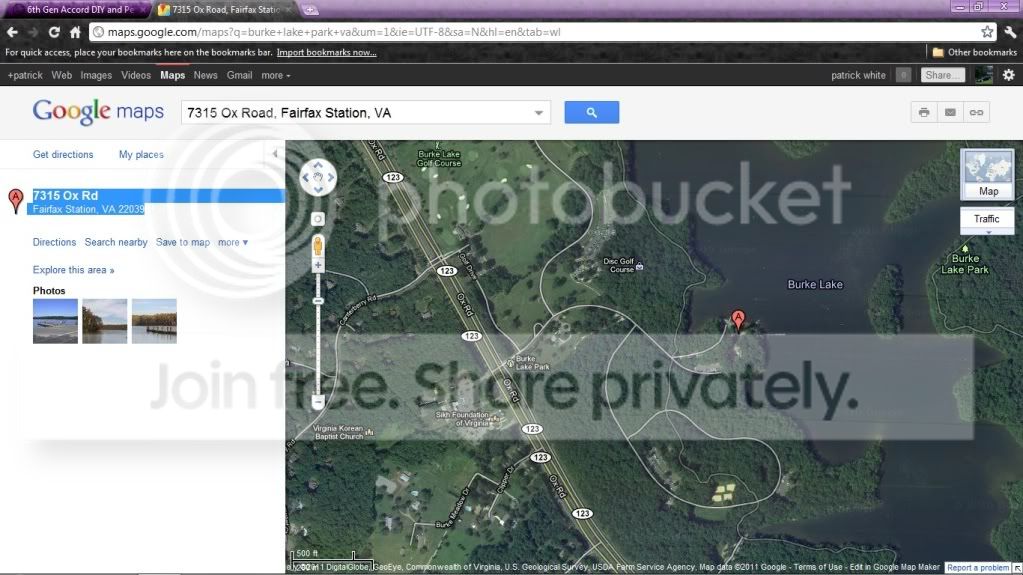Open the Other bookmarks folder

point(975,52)
